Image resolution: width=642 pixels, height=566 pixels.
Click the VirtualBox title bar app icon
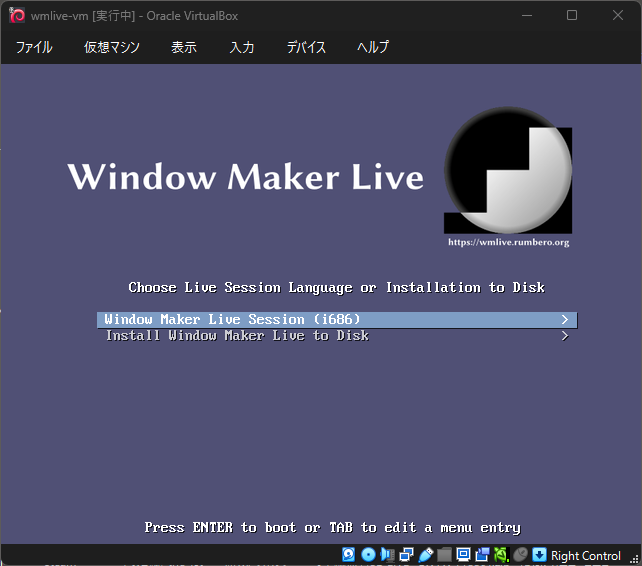click(17, 16)
